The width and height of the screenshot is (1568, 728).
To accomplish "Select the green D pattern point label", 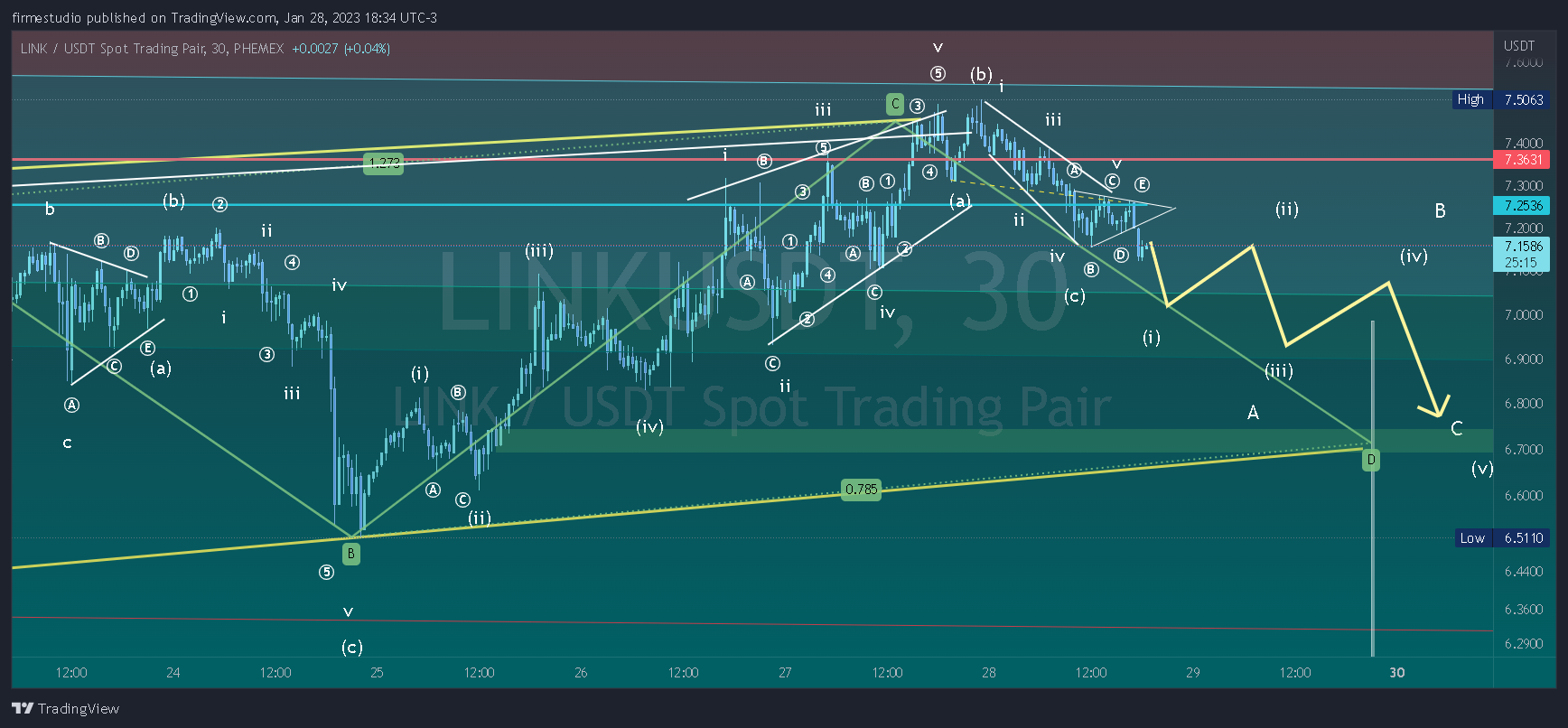I will click(1371, 460).
